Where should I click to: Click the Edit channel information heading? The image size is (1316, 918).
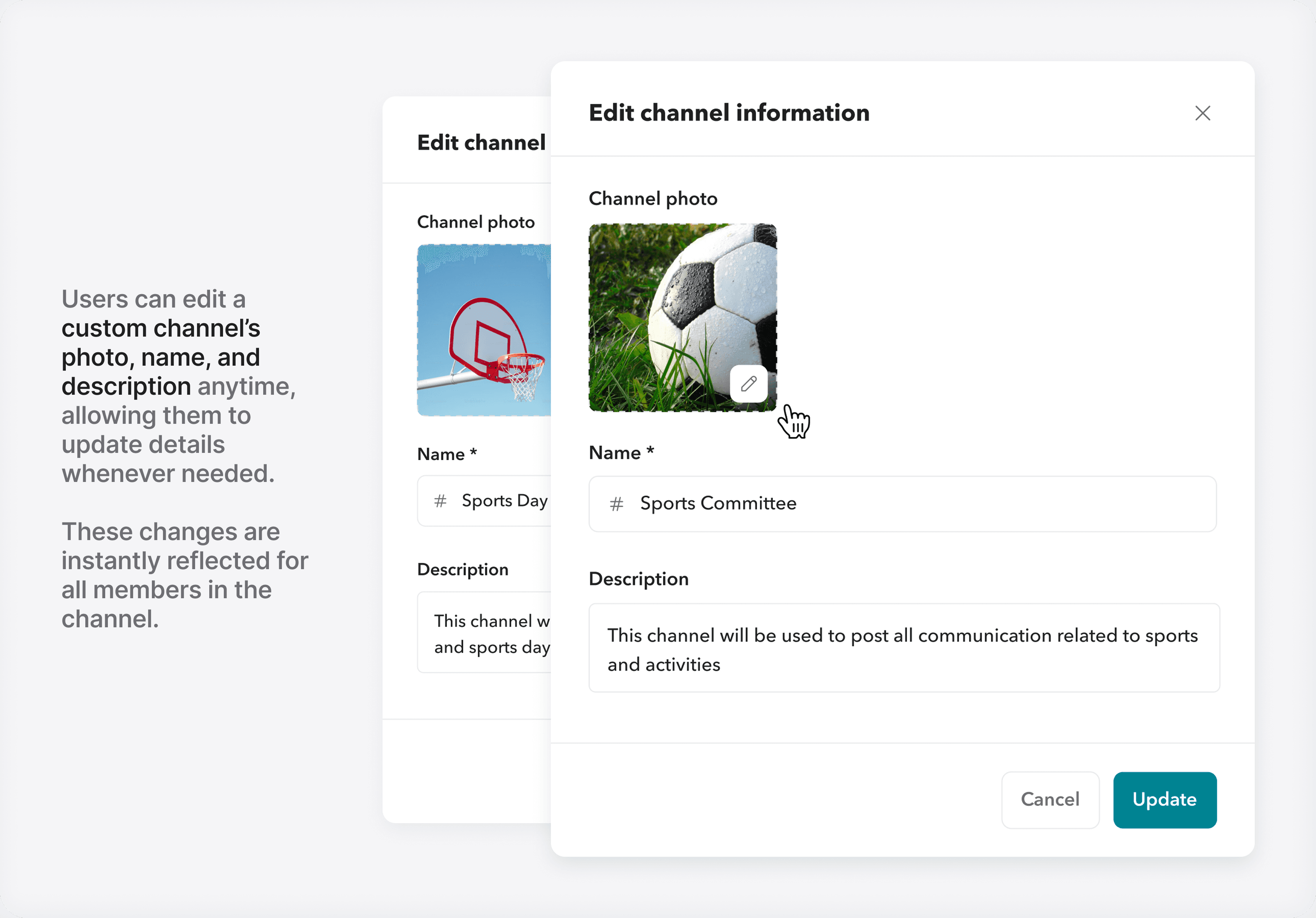coord(728,113)
